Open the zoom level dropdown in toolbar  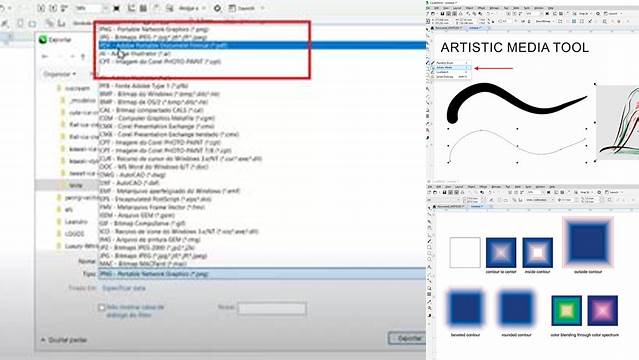105,8
